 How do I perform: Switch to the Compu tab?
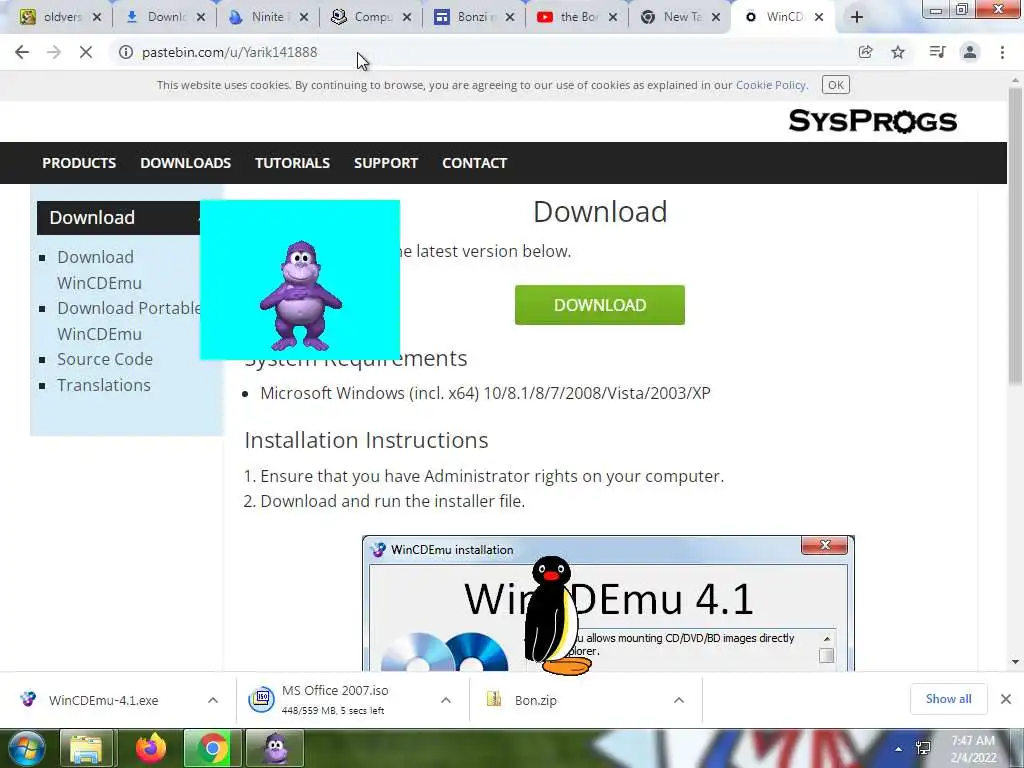tap(371, 17)
